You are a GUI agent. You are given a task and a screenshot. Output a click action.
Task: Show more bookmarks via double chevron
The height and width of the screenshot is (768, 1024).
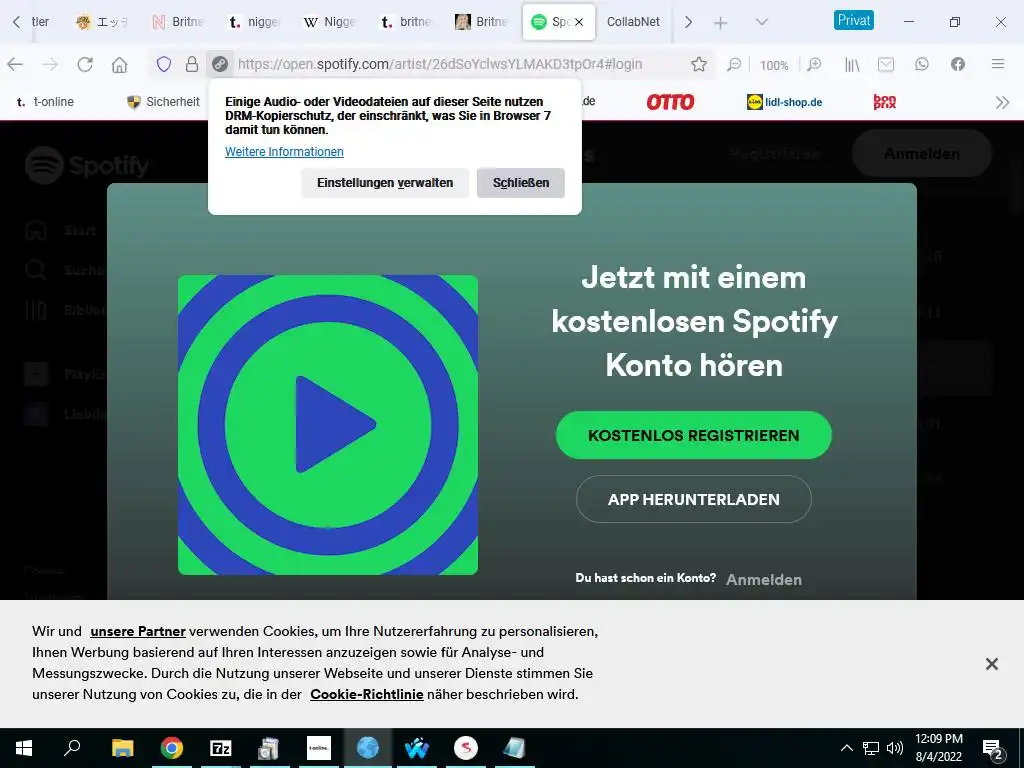pos(1002,102)
